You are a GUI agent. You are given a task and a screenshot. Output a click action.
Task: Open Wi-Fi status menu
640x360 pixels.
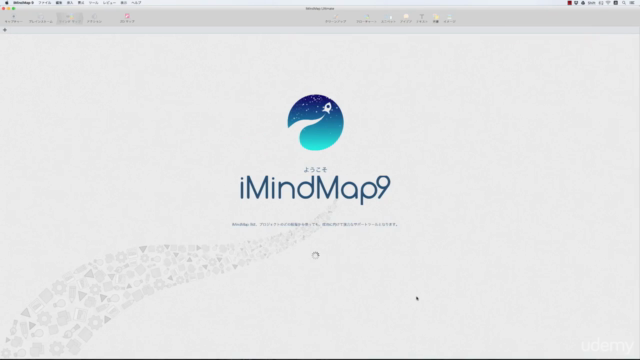pos(608,2)
